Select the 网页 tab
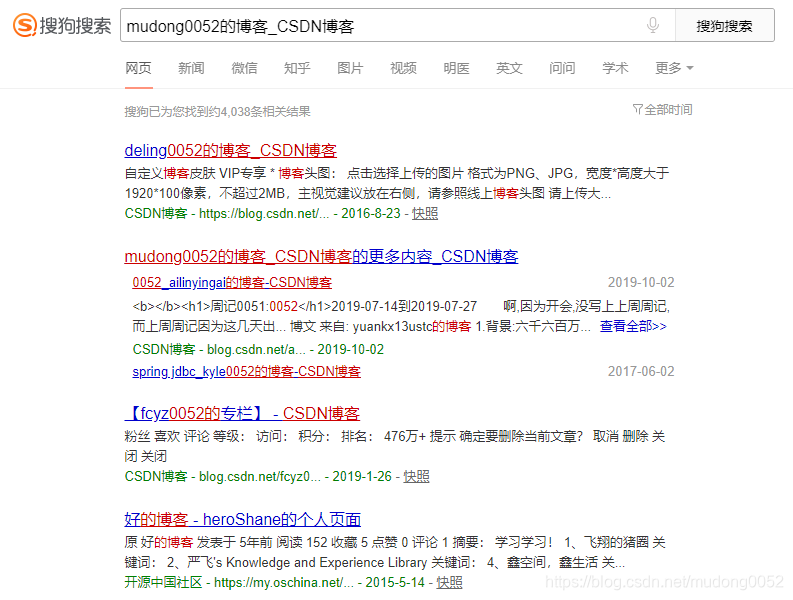Screen dimensions: 793x600 pos(138,68)
